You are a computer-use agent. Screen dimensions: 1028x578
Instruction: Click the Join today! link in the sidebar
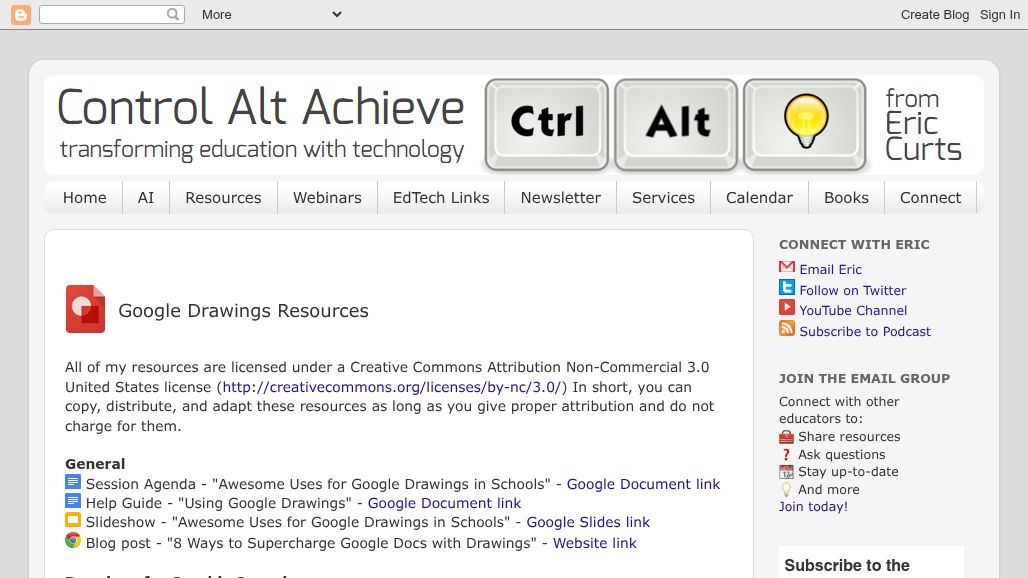(x=812, y=506)
